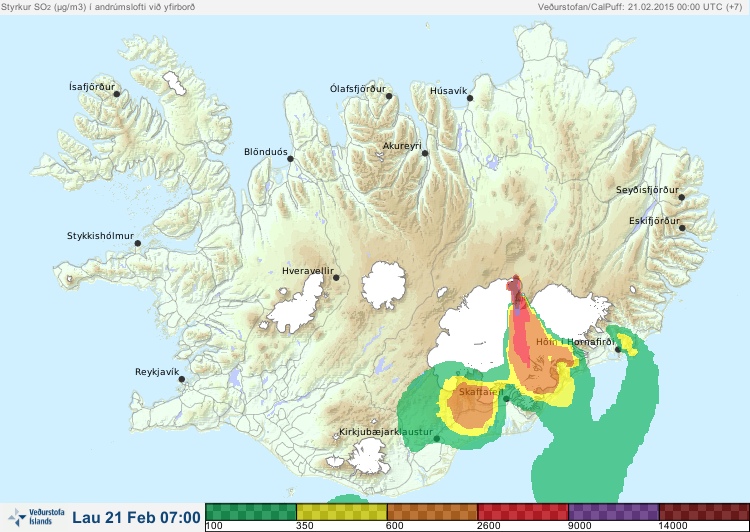The image size is (750, 532).
Task: Click the green 100 legend swatch
Action: pos(251,512)
